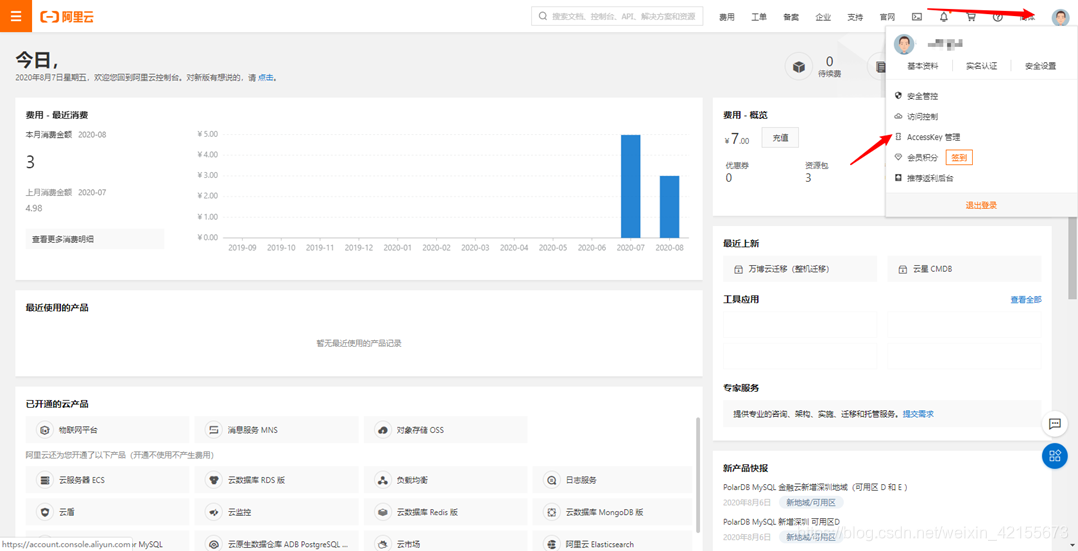Open the blue floating apps grid button

(x=1055, y=455)
